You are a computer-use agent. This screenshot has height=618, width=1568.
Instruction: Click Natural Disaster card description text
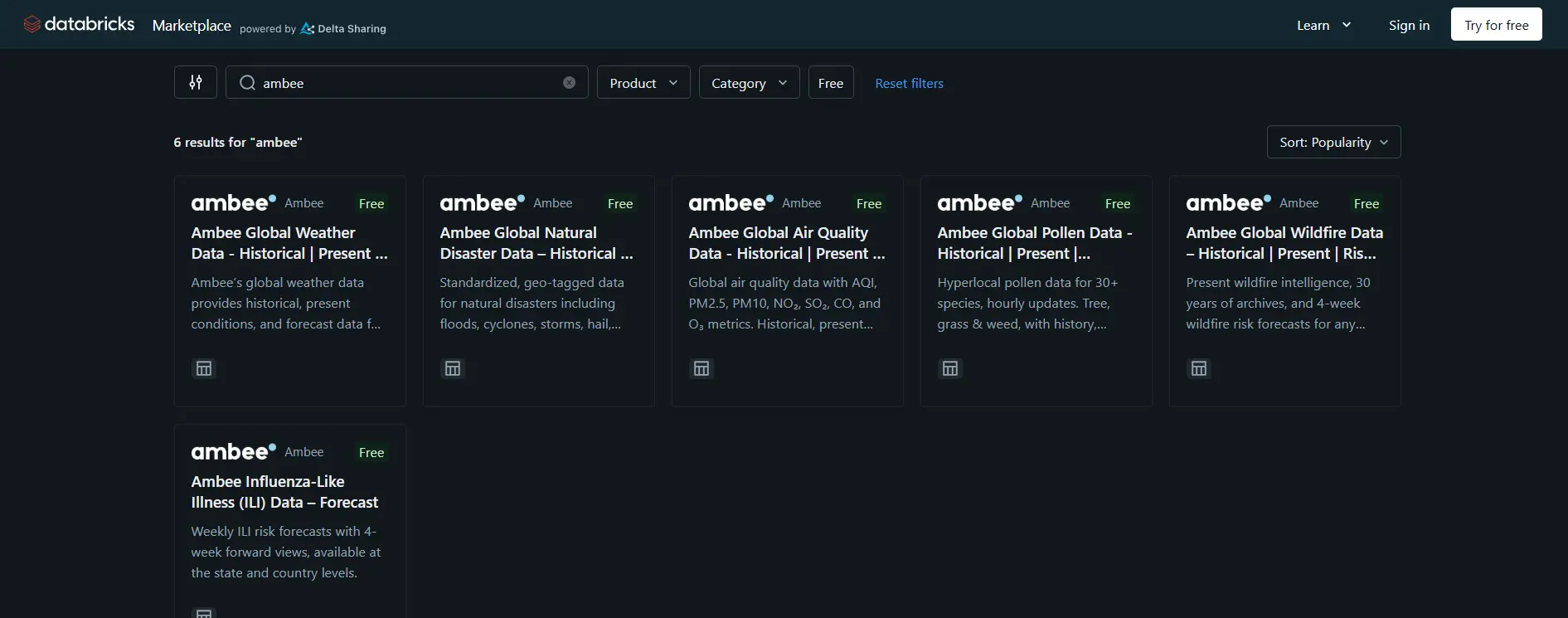tap(532, 304)
